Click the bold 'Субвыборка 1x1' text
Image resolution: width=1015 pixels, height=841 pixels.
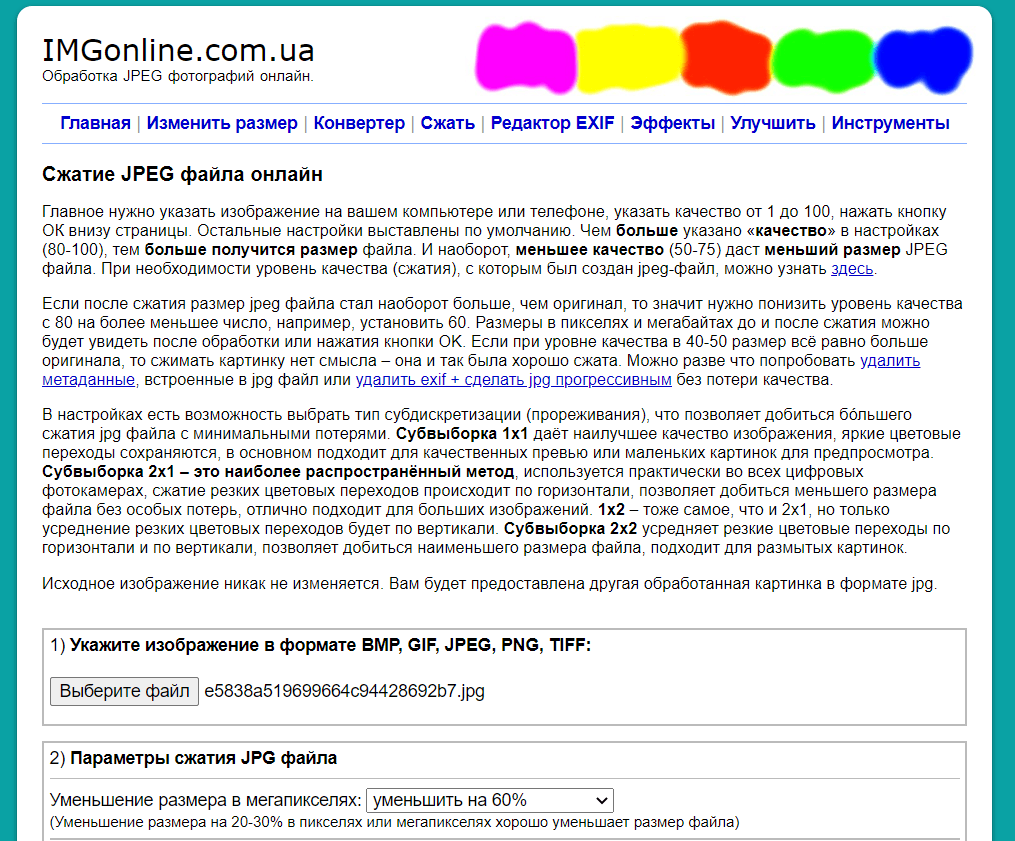[x=462, y=434]
